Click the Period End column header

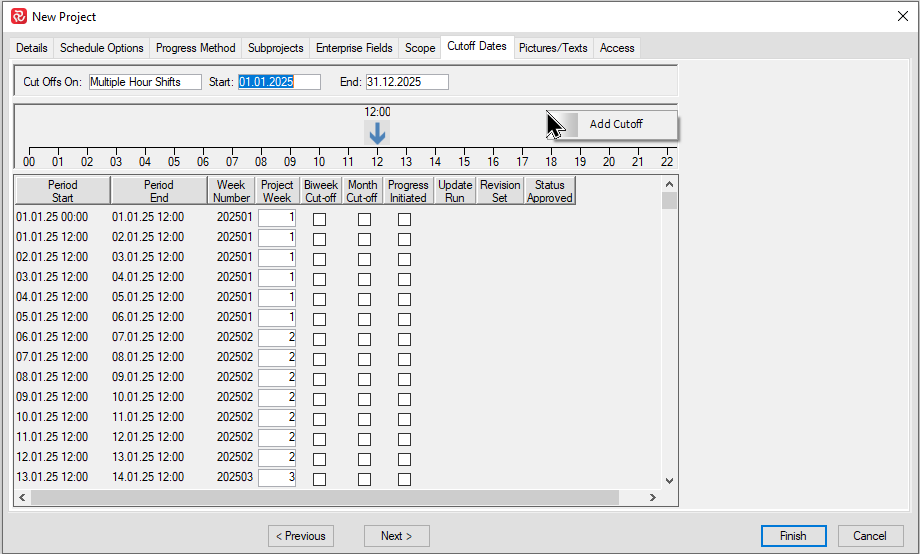[x=159, y=191]
